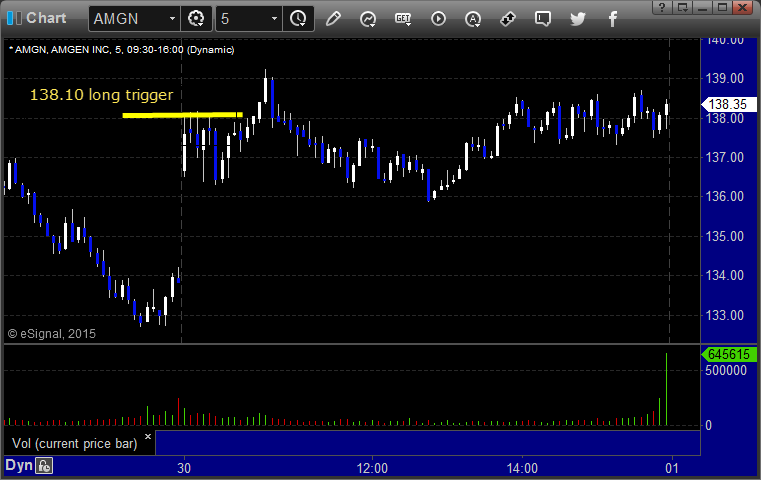
Task: Open the comment bubble icon
Action: [543, 19]
